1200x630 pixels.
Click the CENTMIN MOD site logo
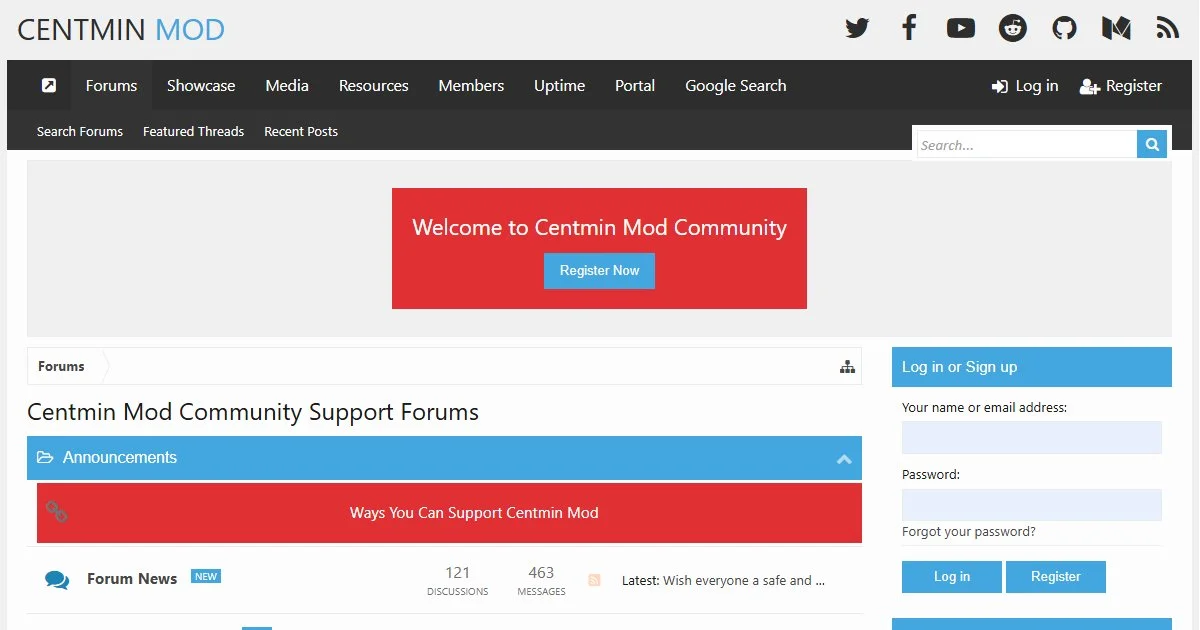pos(121,30)
